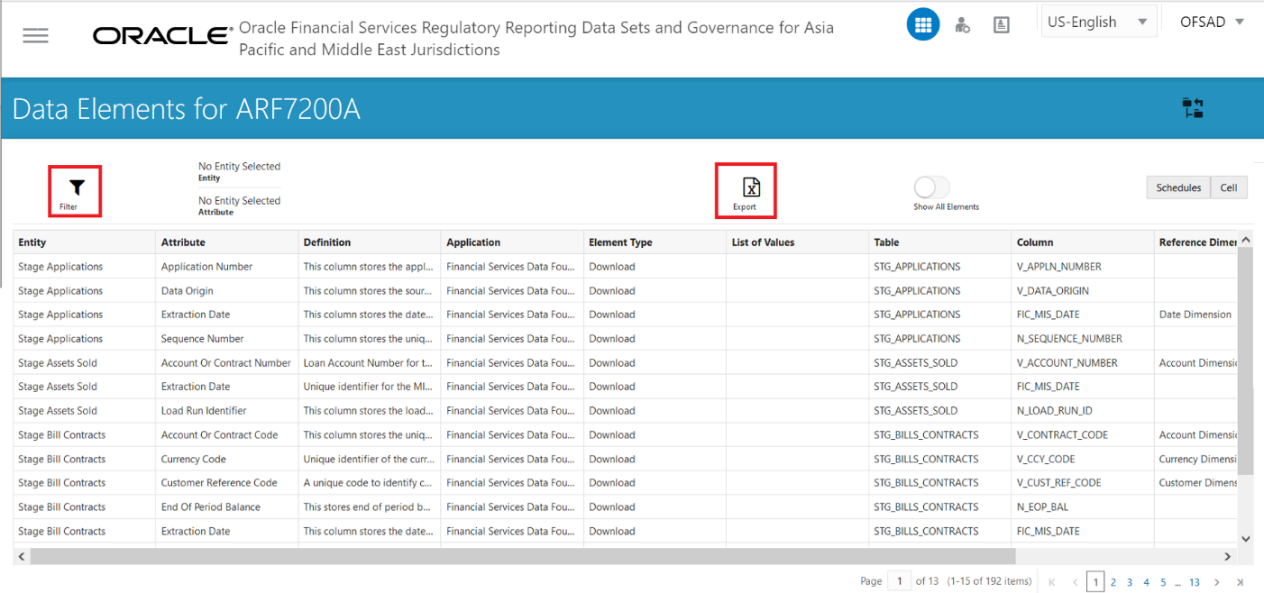Click the Oracle logo
Screen dimensions: 1264x593
pyautogui.click(x=162, y=36)
